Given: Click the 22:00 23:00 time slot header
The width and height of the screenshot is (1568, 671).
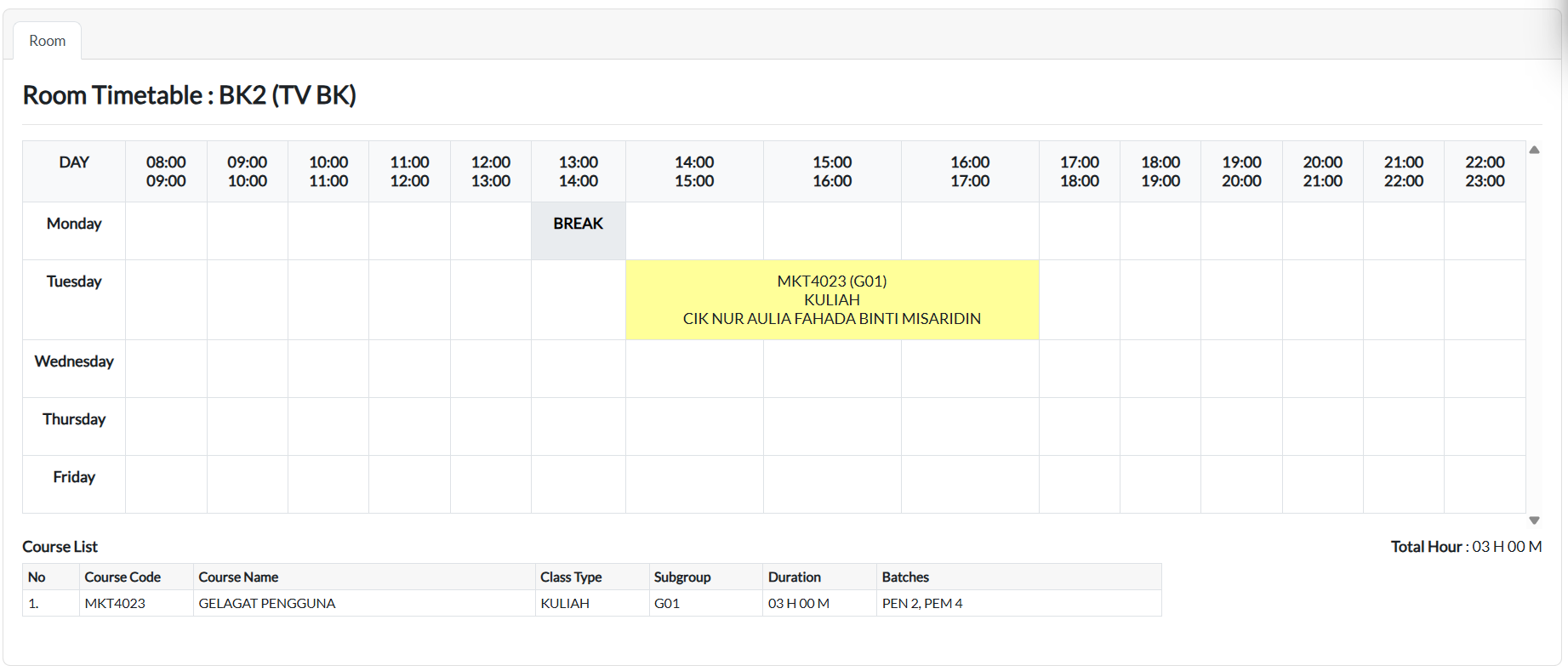Looking at the screenshot, I should [x=1484, y=172].
